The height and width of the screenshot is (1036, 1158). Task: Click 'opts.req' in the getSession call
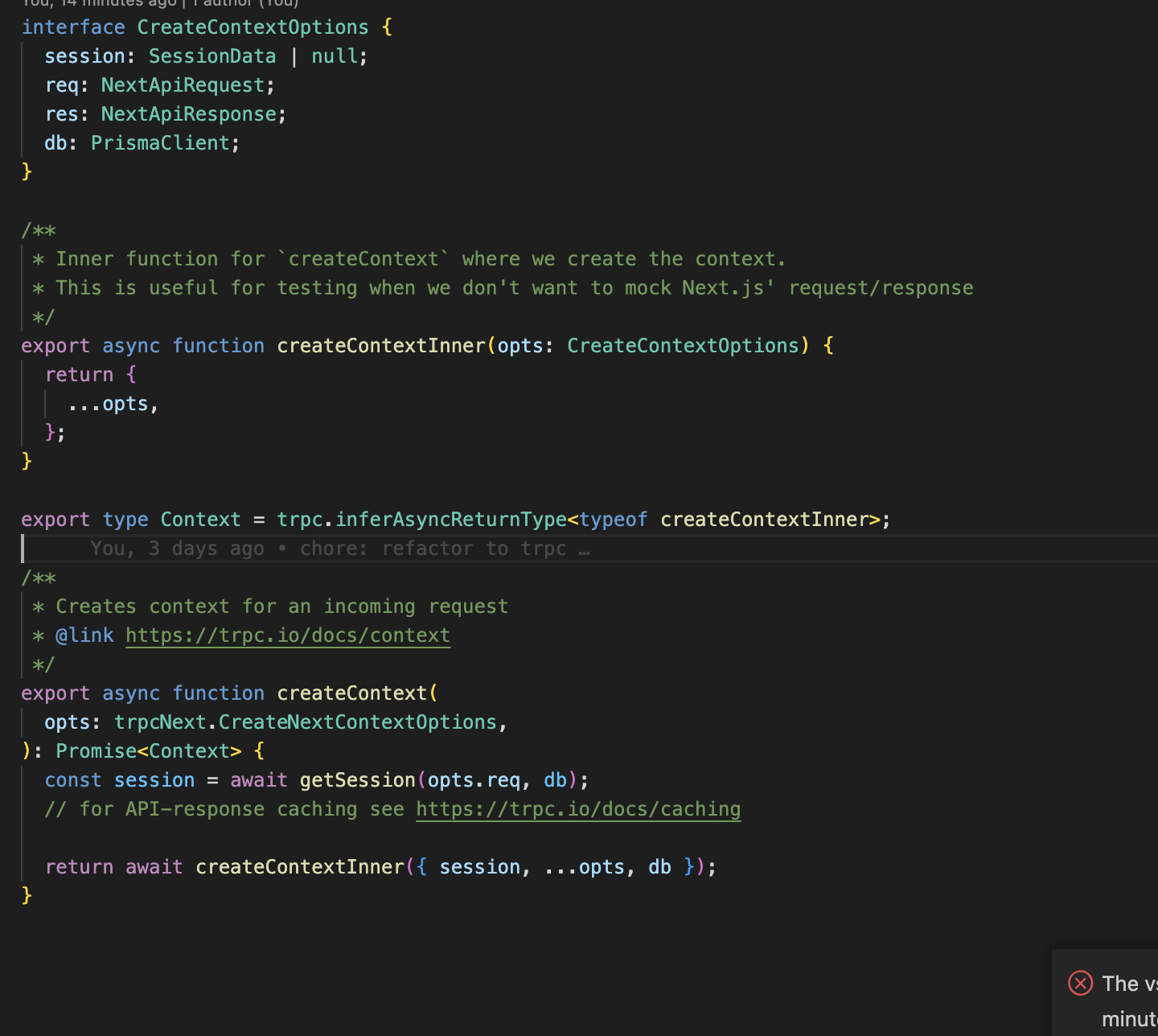coord(474,780)
